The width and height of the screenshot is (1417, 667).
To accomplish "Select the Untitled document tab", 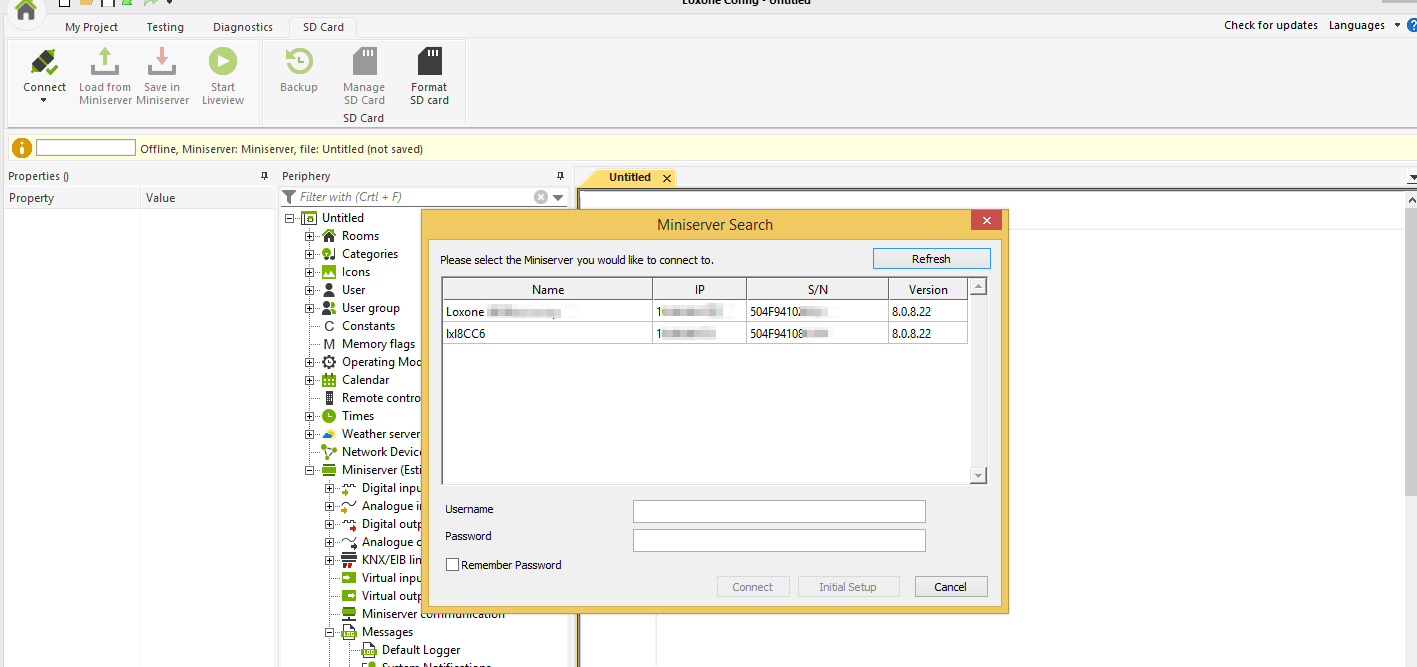I will 630,177.
